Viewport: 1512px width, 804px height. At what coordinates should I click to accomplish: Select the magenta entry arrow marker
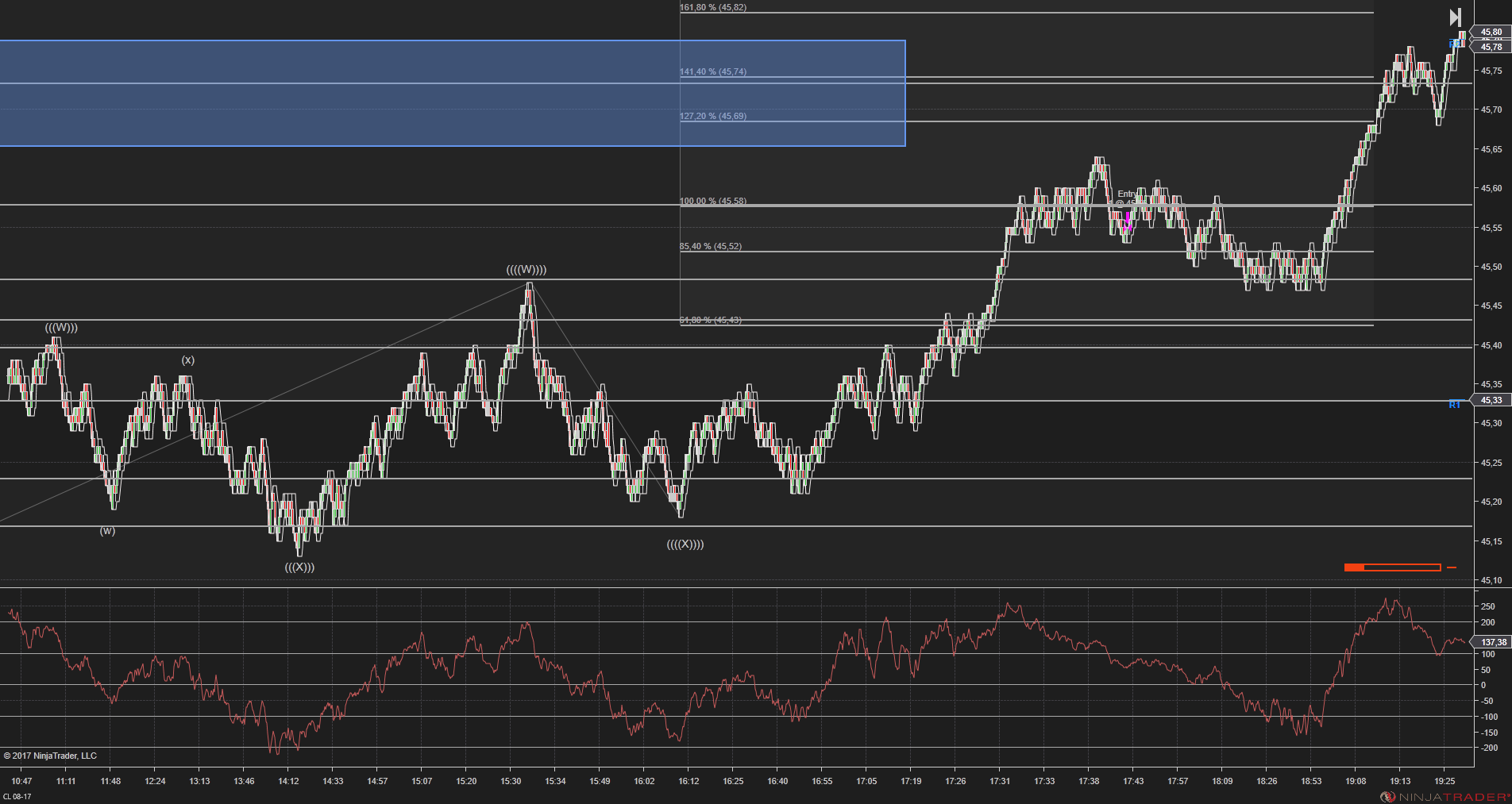[1128, 221]
